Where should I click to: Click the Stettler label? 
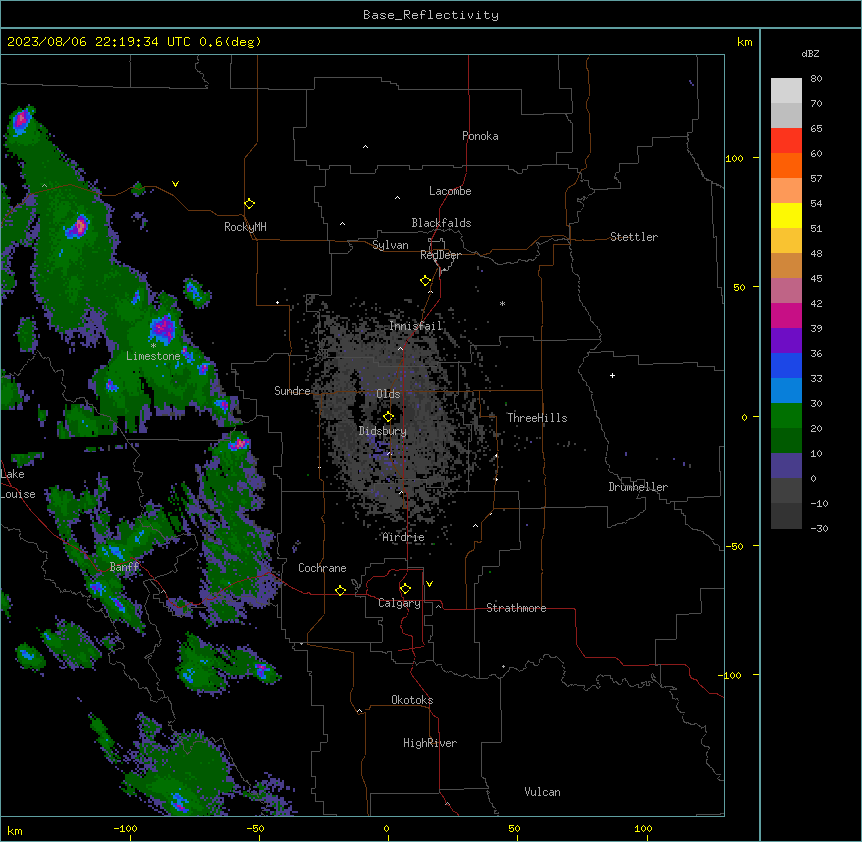tap(634, 237)
